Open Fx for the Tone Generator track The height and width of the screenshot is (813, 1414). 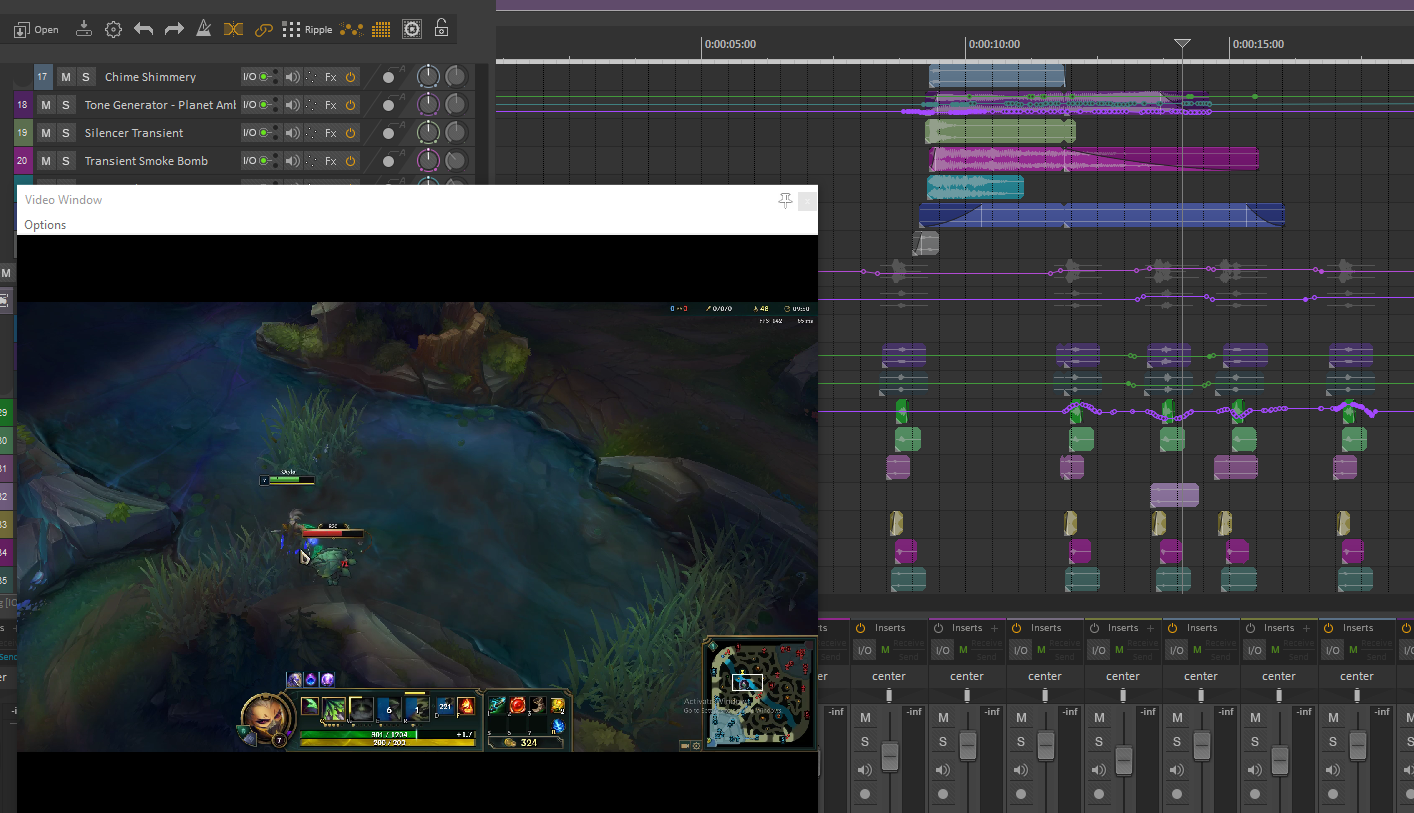[x=331, y=105]
